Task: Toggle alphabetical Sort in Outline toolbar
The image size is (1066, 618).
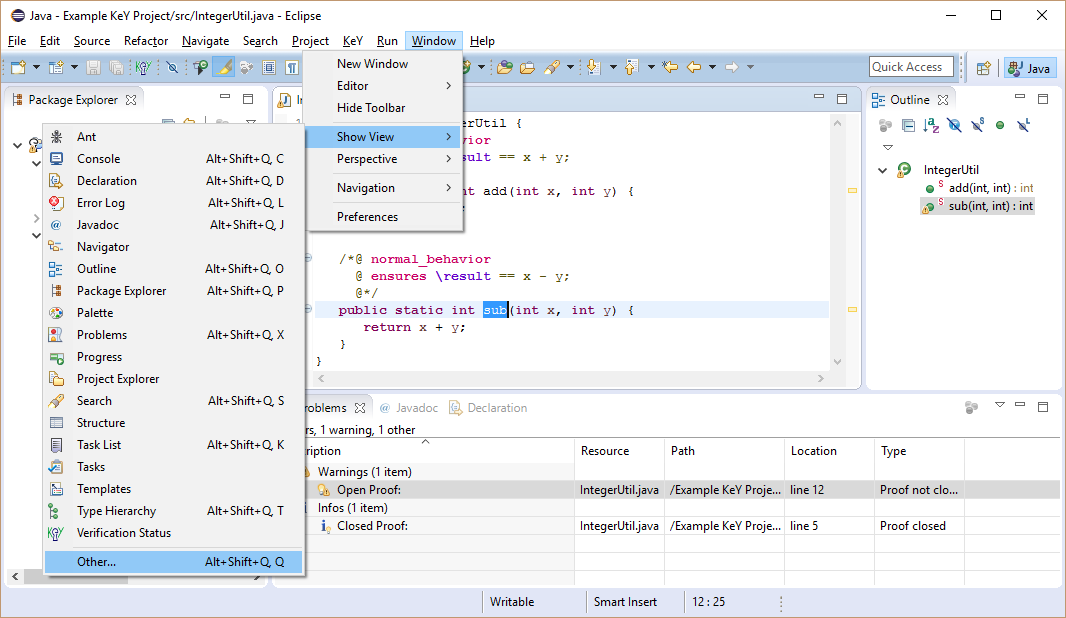Action: (931, 125)
